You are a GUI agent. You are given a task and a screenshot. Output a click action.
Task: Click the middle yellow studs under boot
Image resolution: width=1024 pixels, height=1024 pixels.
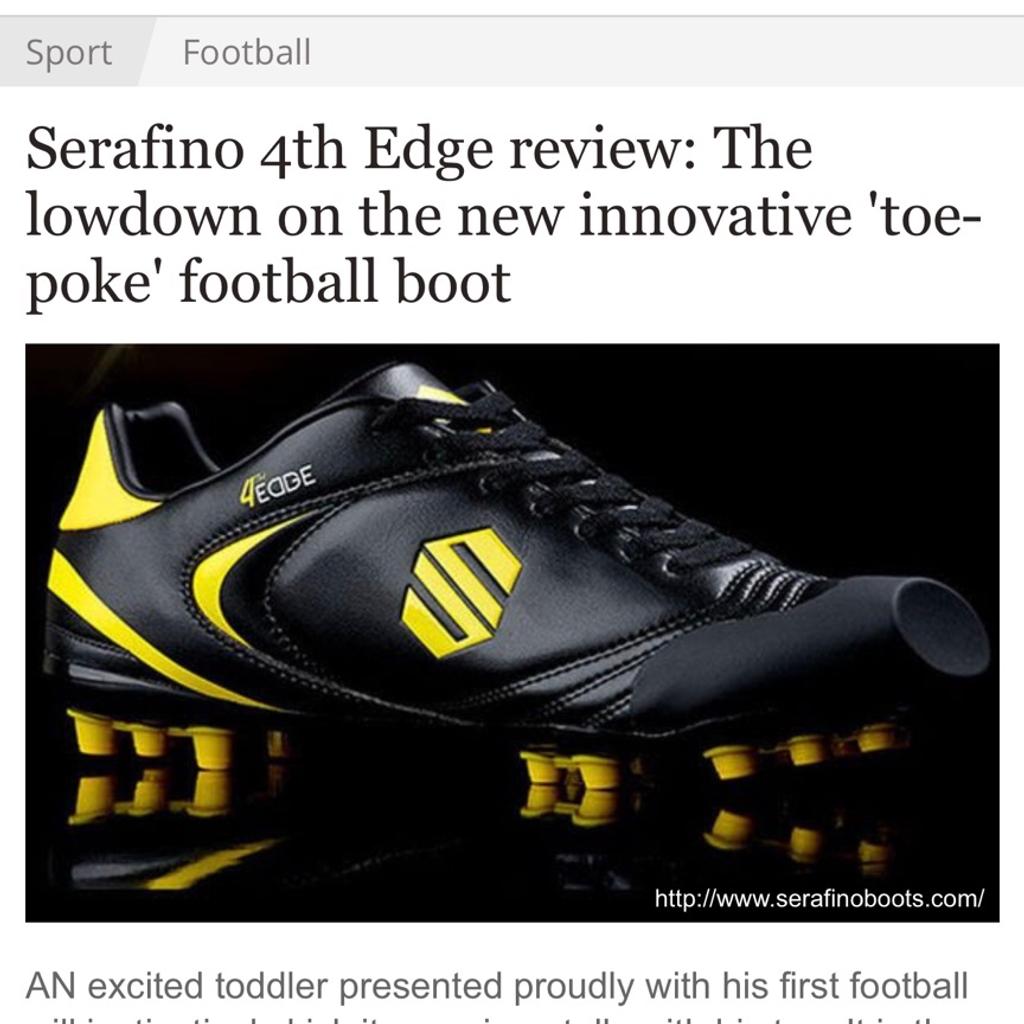point(569,771)
